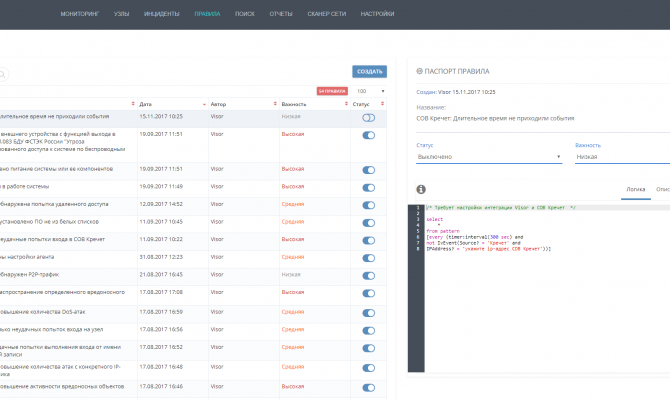Image resolution: width=670 pixels, height=400 pixels.
Task: Enable the status toggle for the 15.11.2017 rule
Action: click(368, 118)
